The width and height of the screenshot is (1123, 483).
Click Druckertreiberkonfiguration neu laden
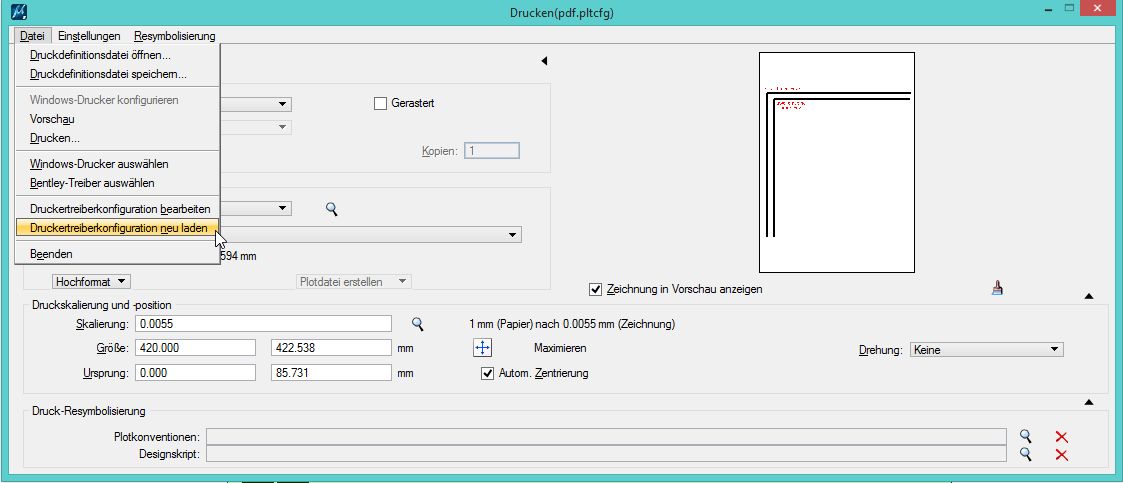point(117,228)
